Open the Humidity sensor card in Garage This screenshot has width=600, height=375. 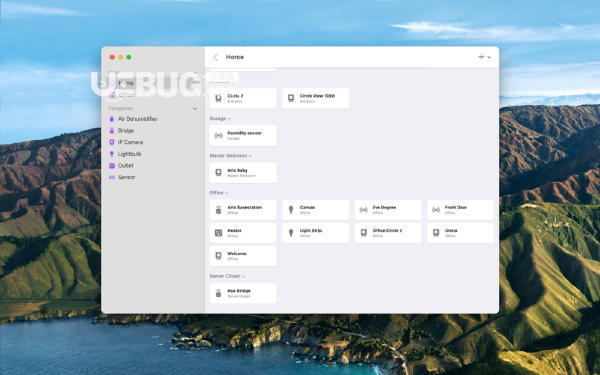tap(243, 135)
